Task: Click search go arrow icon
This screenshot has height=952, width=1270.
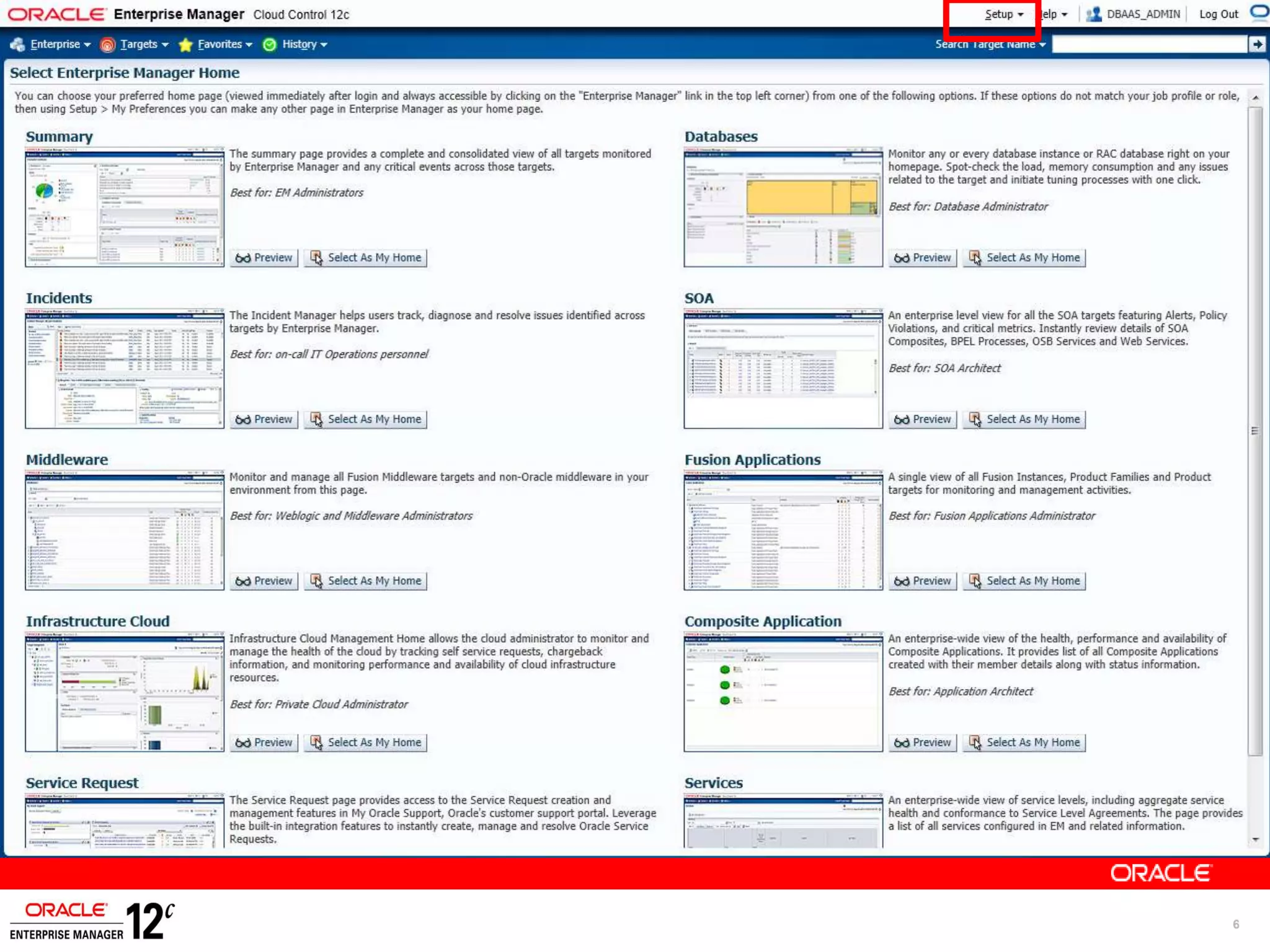Action: coord(1257,45)
